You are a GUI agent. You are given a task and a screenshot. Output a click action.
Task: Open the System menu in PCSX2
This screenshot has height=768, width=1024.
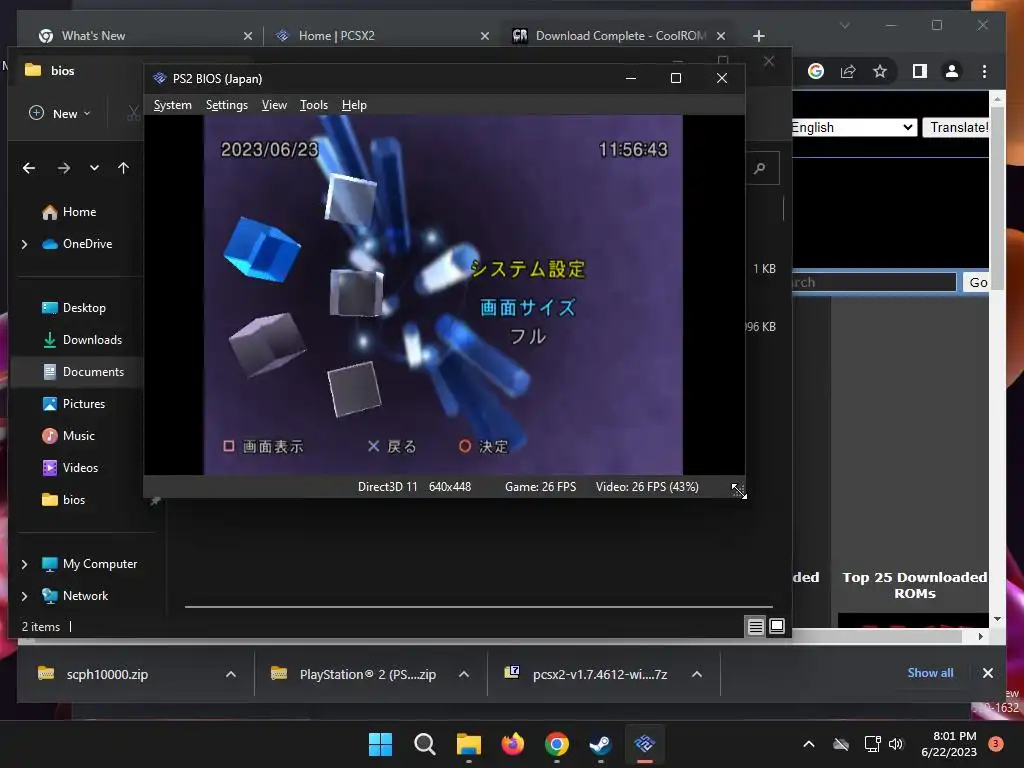click(x=172, y=105)
